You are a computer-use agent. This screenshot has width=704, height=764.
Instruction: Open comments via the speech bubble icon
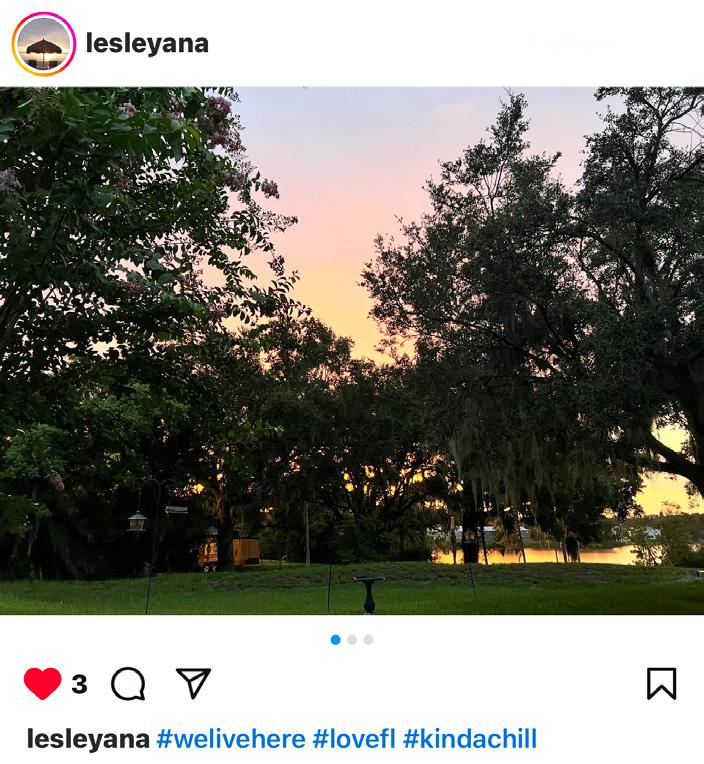(128, 683)
